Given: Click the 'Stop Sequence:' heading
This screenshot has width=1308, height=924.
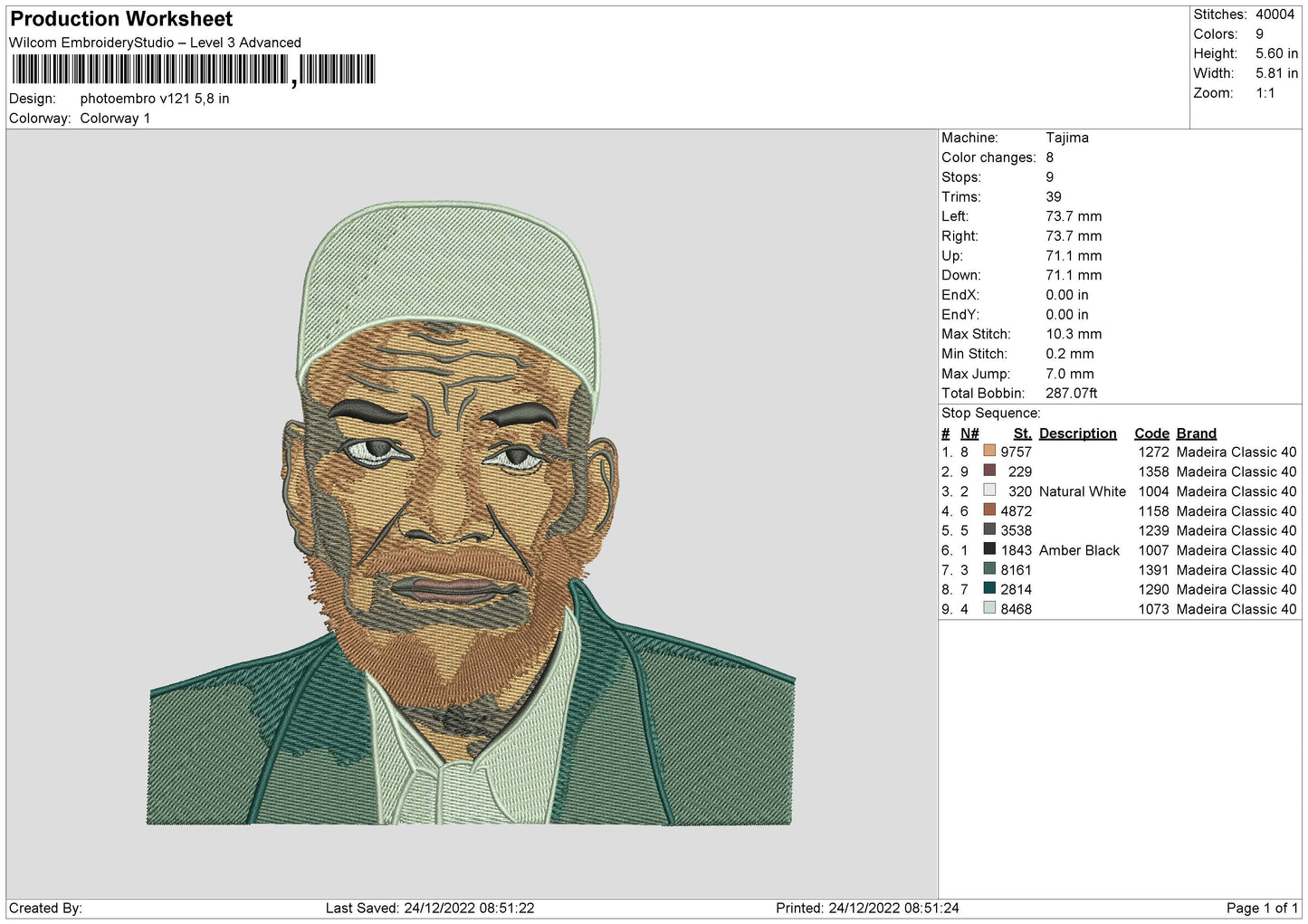Looking at the screenshot, I should 991,414.
